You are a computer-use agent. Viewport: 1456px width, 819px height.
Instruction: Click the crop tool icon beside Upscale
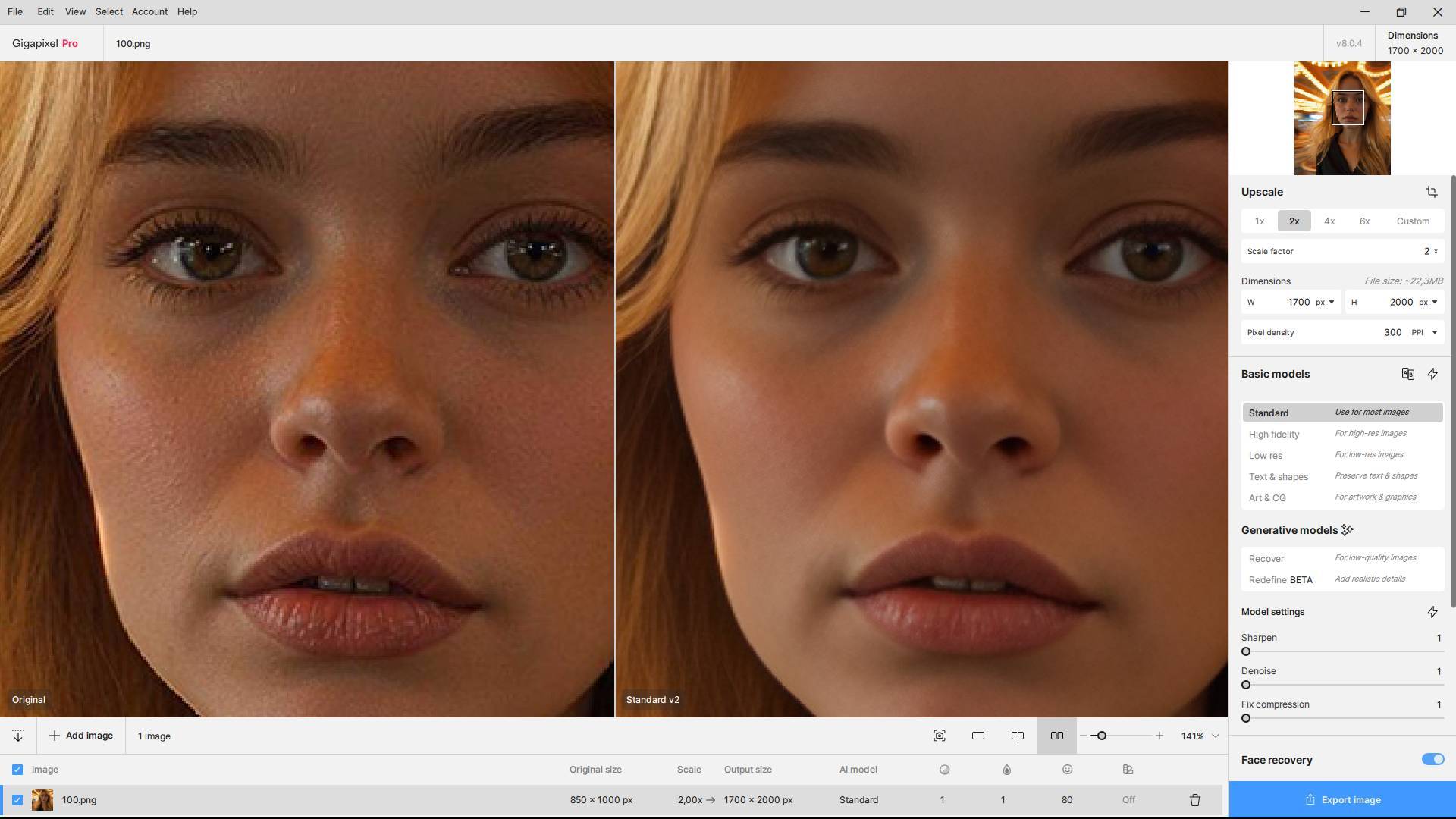coord(1432,192)
